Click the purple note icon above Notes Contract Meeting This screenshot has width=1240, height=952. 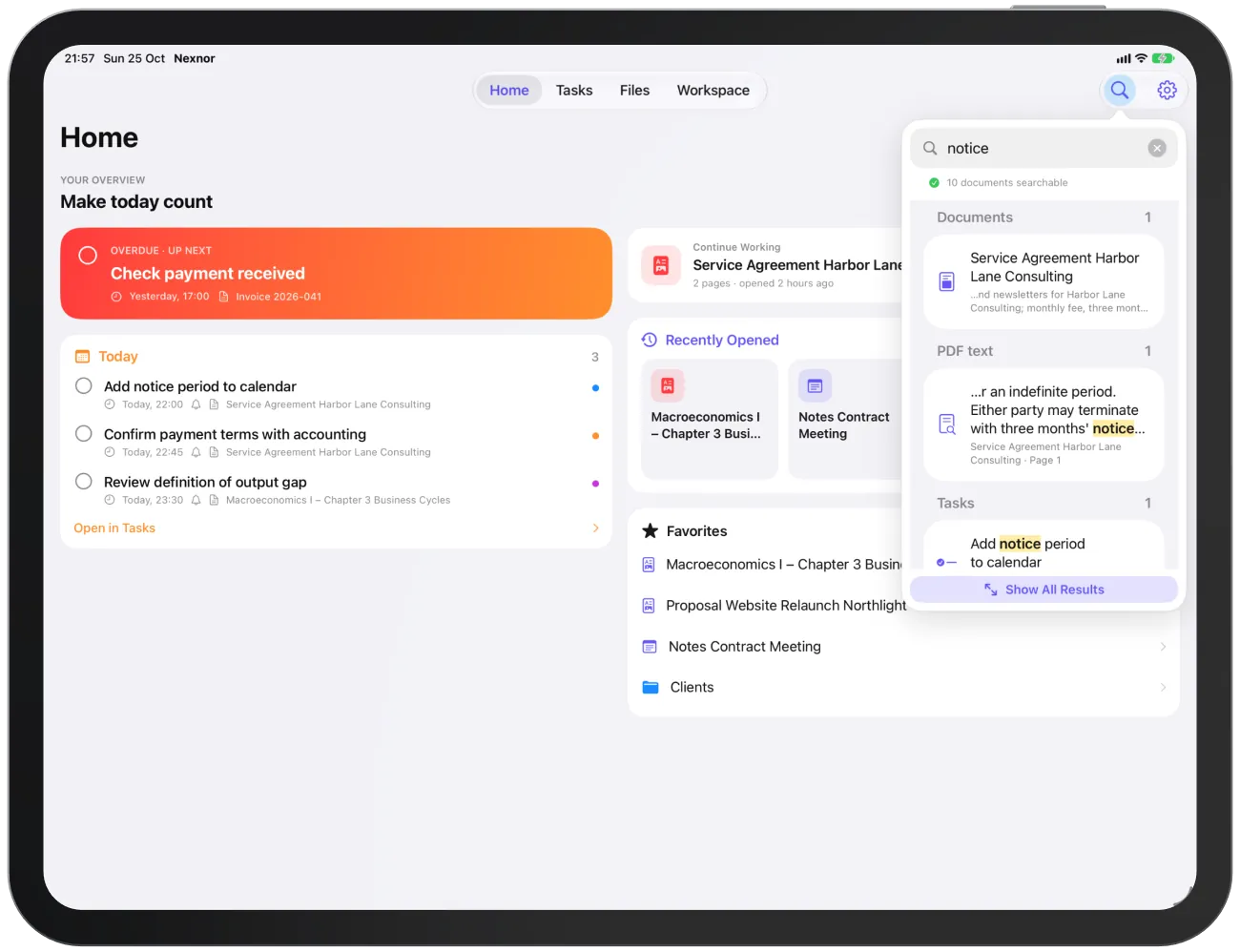pyautogui.click(x=815, y=386)
